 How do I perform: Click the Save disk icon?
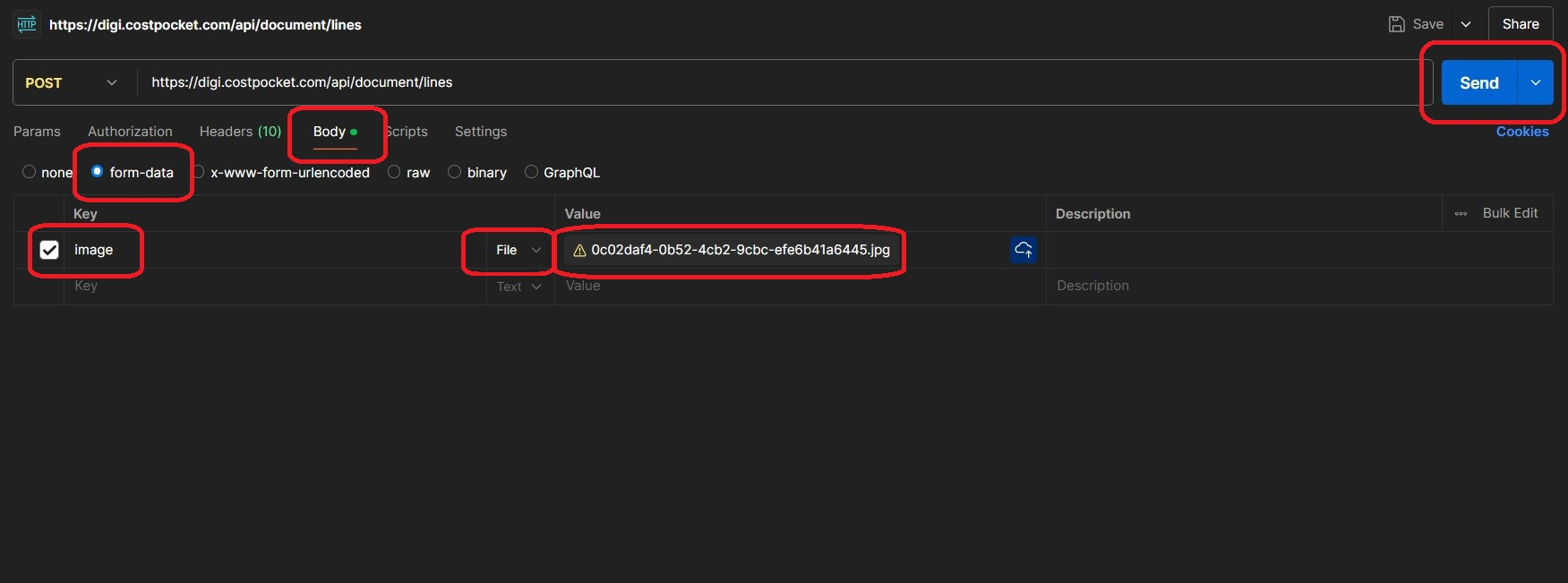pos(1396,24)
